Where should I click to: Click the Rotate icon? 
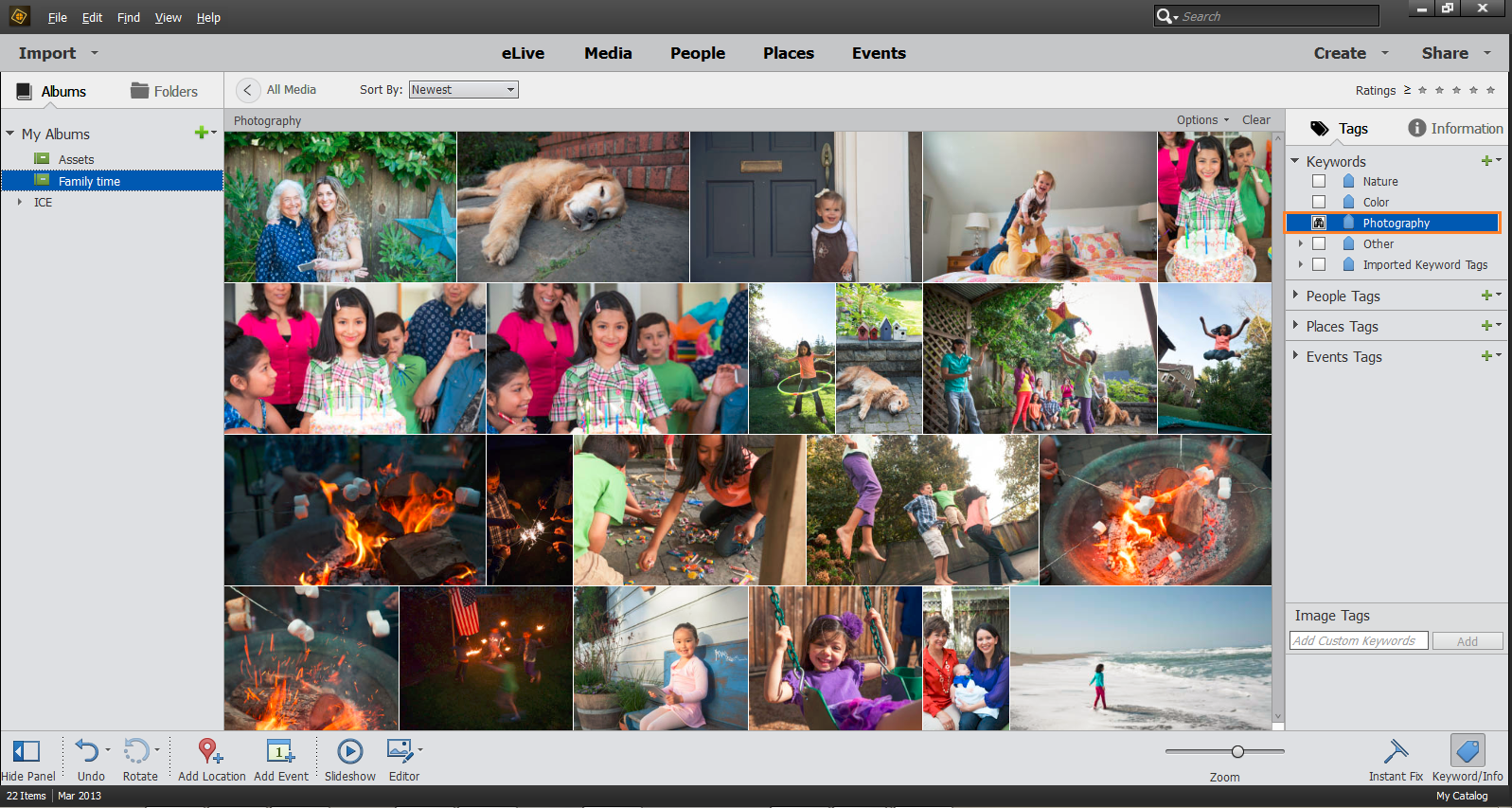point(136,752)
